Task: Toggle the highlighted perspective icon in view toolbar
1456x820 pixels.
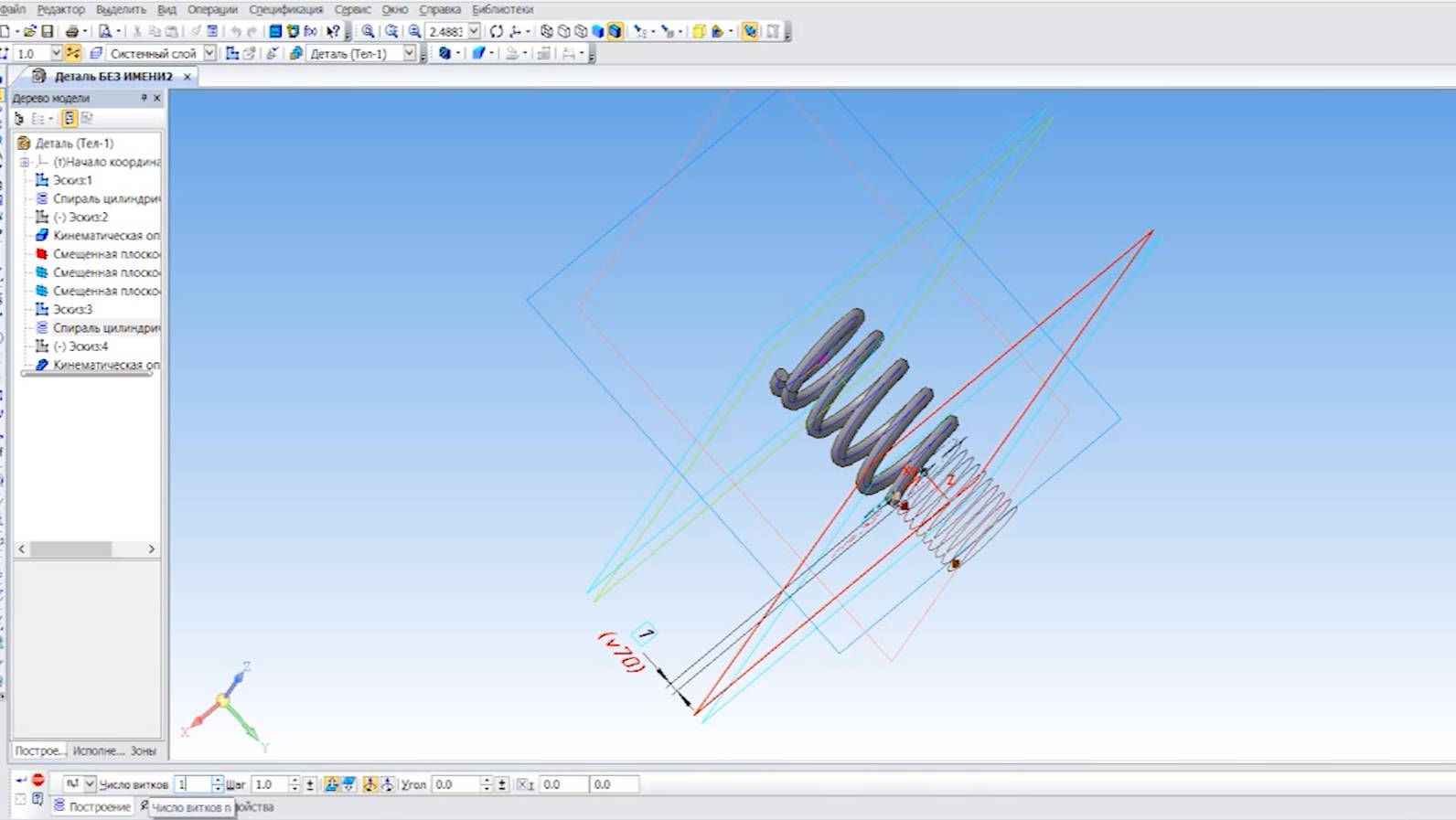Action: pyautogui.click(x=750, y=31)
